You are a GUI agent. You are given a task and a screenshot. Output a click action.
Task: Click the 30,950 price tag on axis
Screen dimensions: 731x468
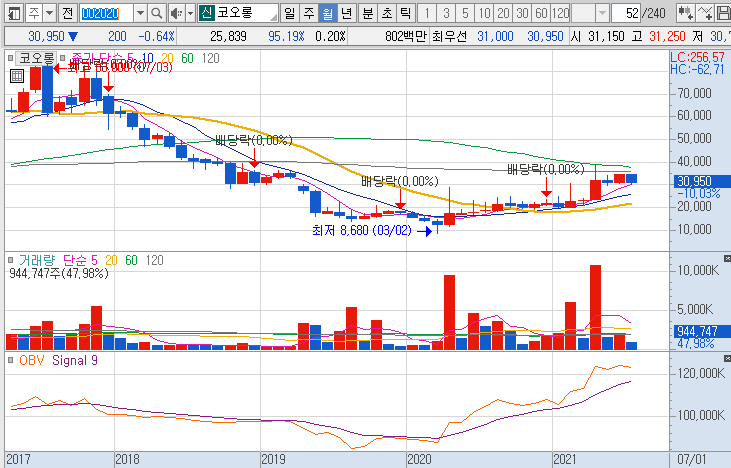click(x=702, y=181)
